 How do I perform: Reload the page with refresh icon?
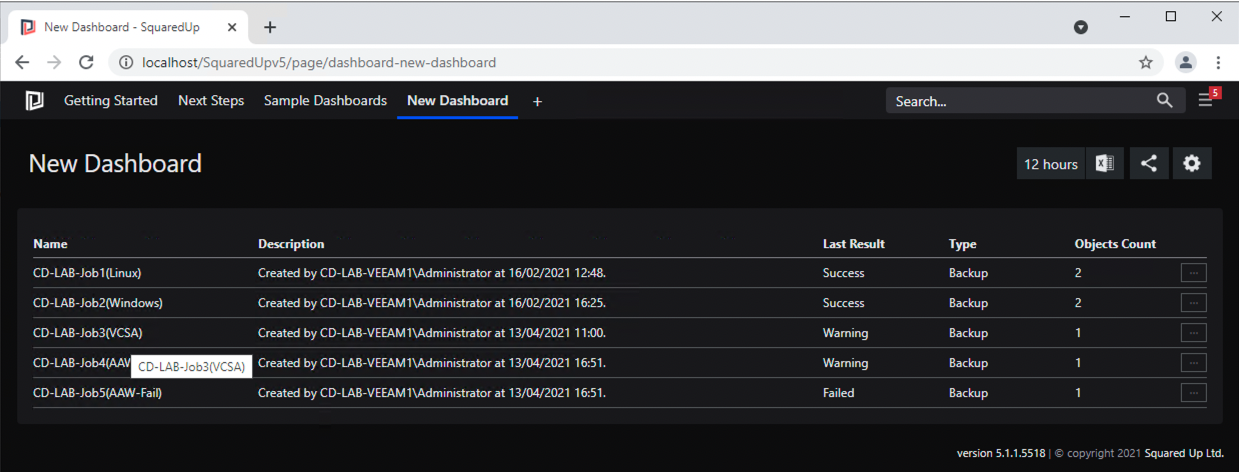(87, 62)
